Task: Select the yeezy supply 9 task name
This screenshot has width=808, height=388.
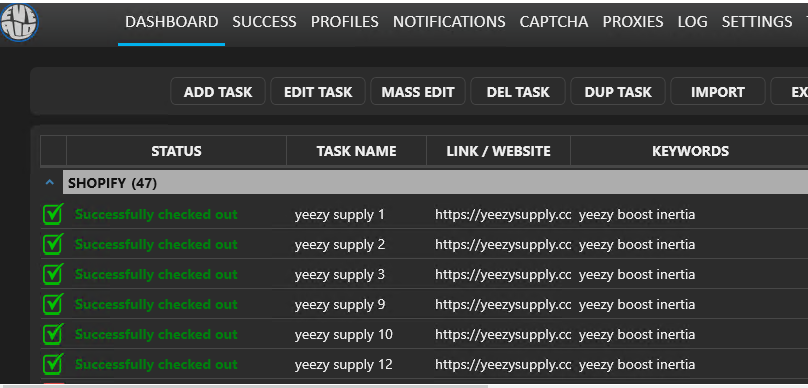Action: coord(340,305)
